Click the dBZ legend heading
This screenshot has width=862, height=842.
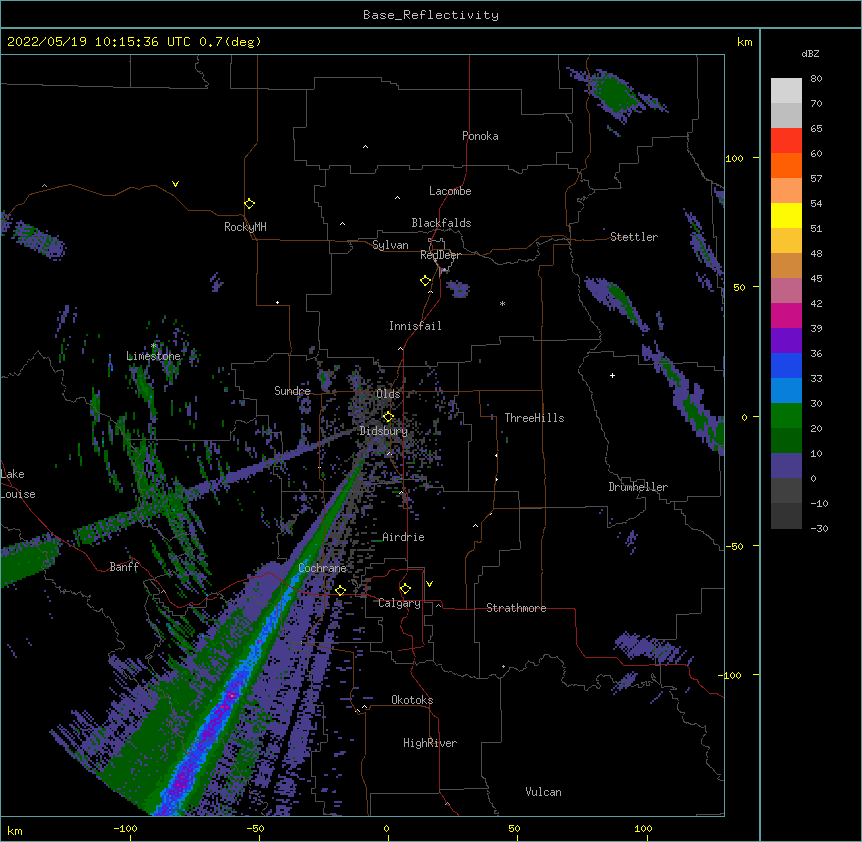click(x=810, y=53)
